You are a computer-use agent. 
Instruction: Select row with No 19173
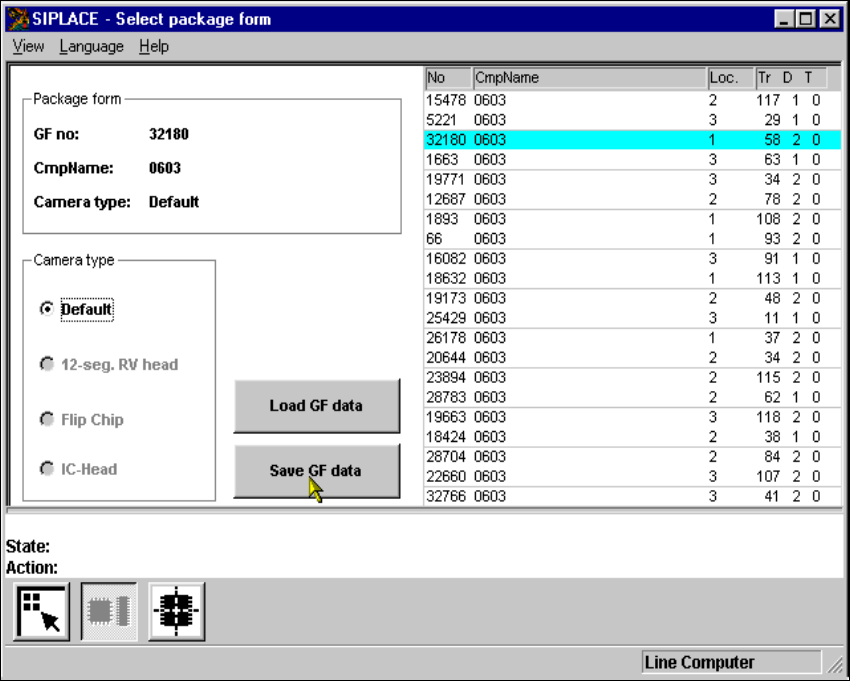point(632,298)
